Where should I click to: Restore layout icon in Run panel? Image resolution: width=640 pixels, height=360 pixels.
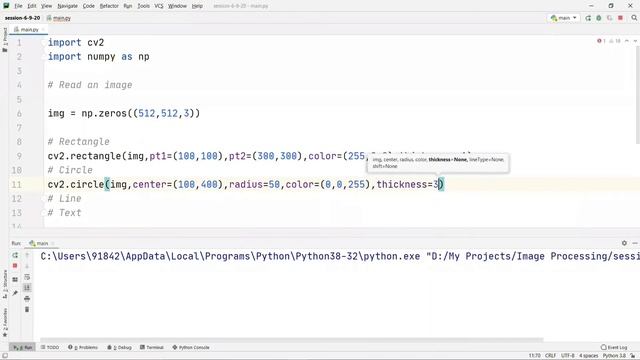tap(15, 280)
